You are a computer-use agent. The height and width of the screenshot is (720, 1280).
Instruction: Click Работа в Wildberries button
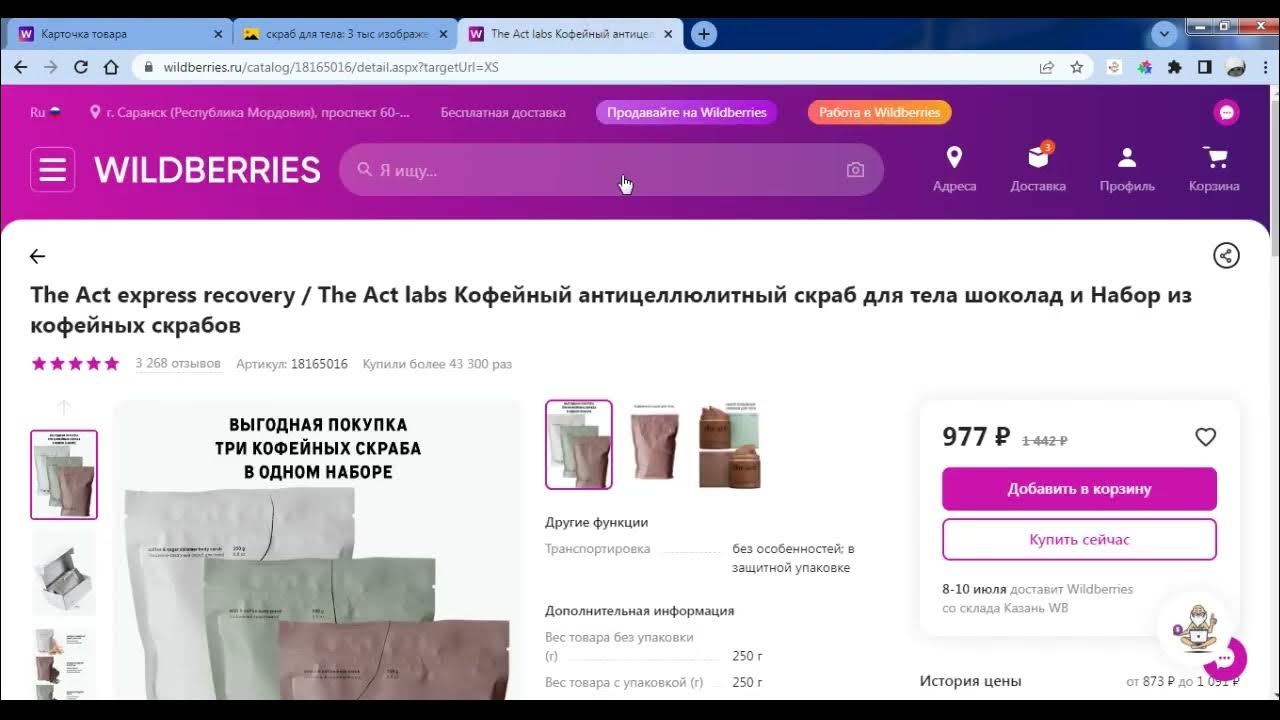(x=879, y=112)
